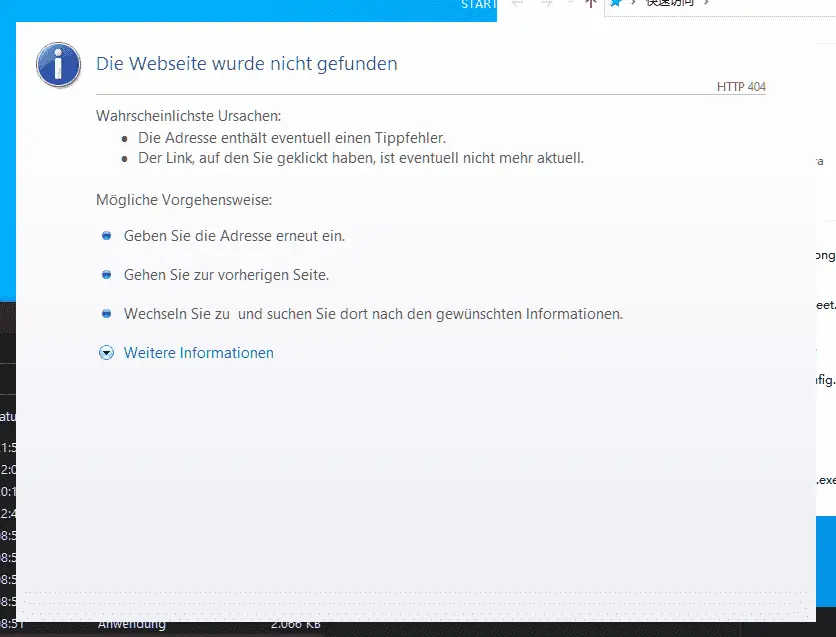
Task: Click 'Anwendung' cell in background file list
Action: [x=132, y=624]
